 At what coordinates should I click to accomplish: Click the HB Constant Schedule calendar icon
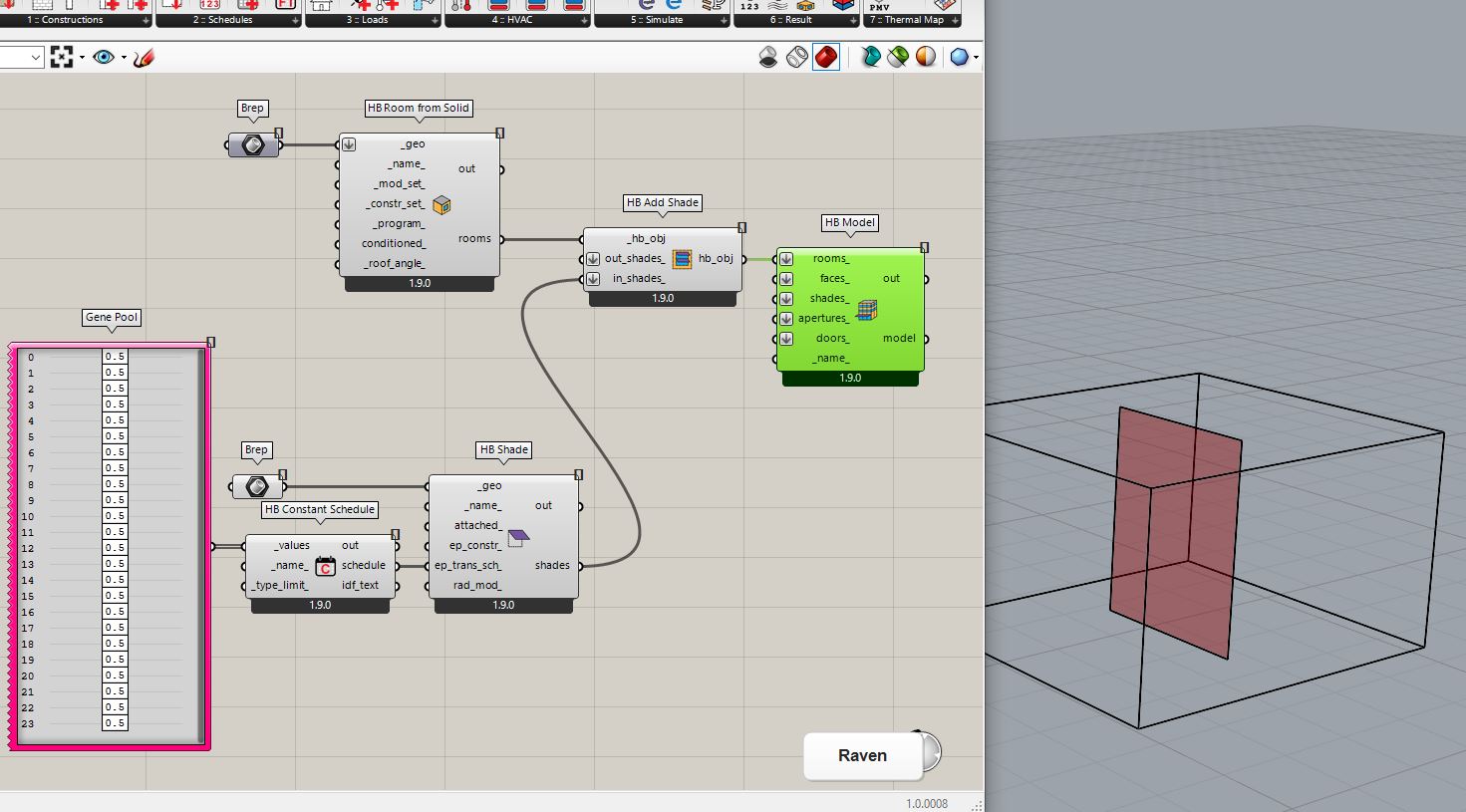pyautogui.click(x=325, y=566)
